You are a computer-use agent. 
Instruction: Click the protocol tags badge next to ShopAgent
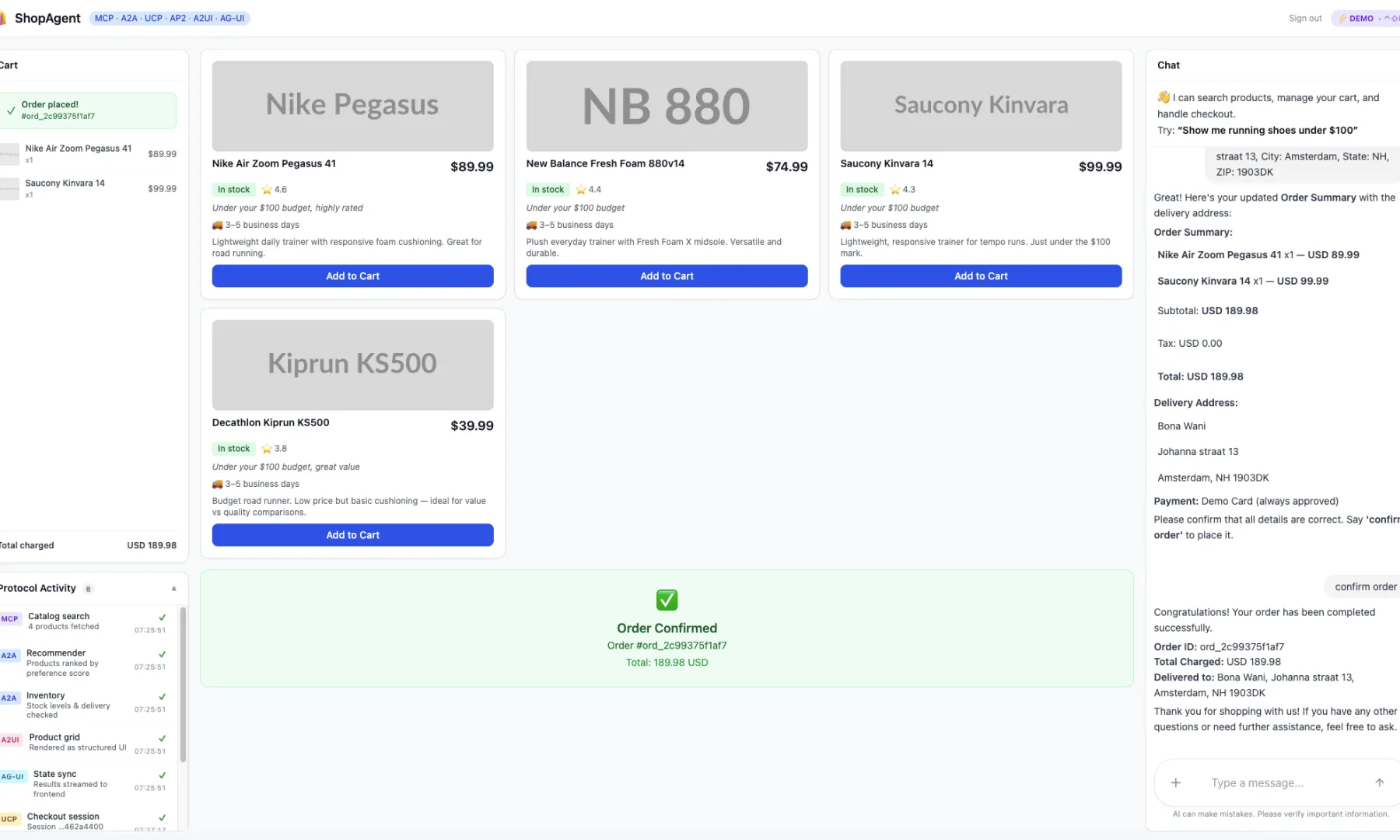[170, 18]
